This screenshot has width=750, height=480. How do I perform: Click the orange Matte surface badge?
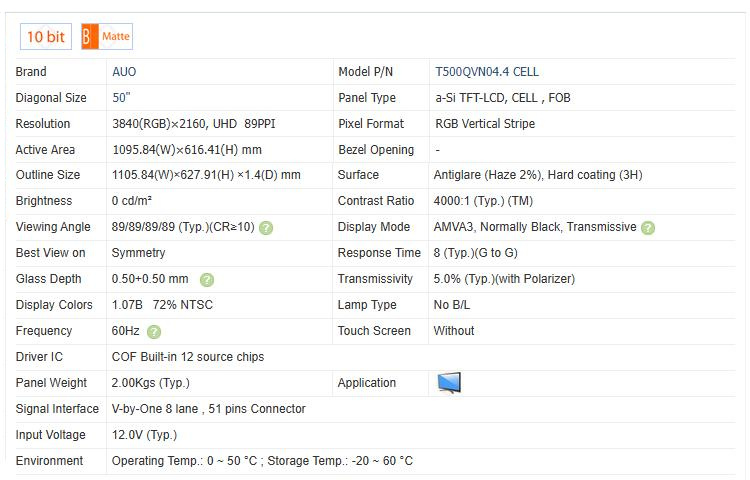click(106, 37)
